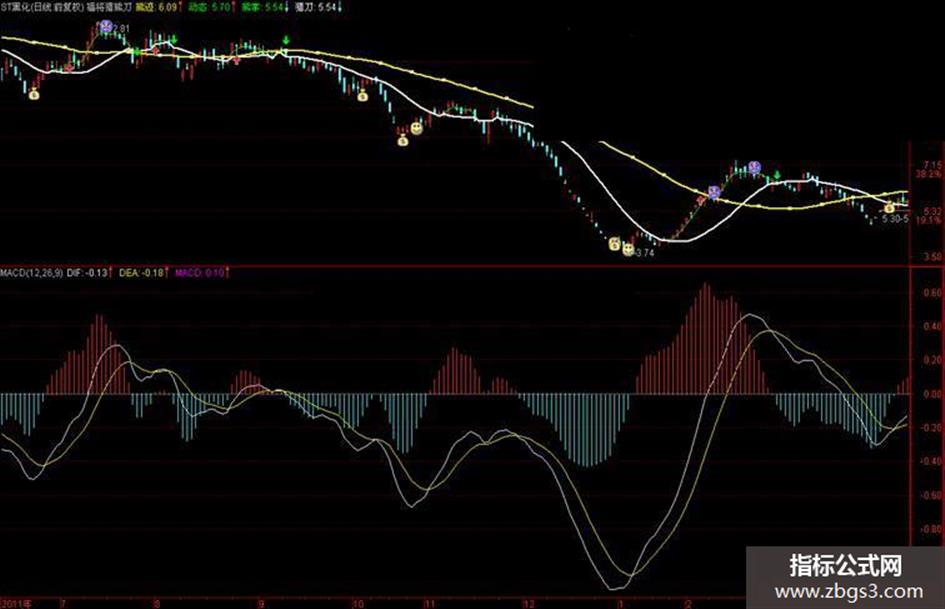Select month 12 on the time axis
The image size is (945, 609).
528,604
